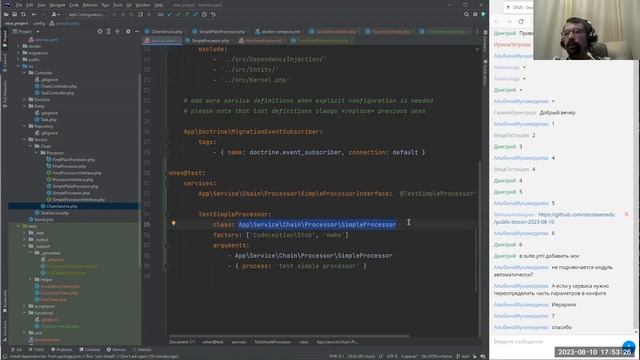The image size is (640, 360).
Task: Click the Synchronize/reload toolbar icon
Action: click(x=23, y=14)
